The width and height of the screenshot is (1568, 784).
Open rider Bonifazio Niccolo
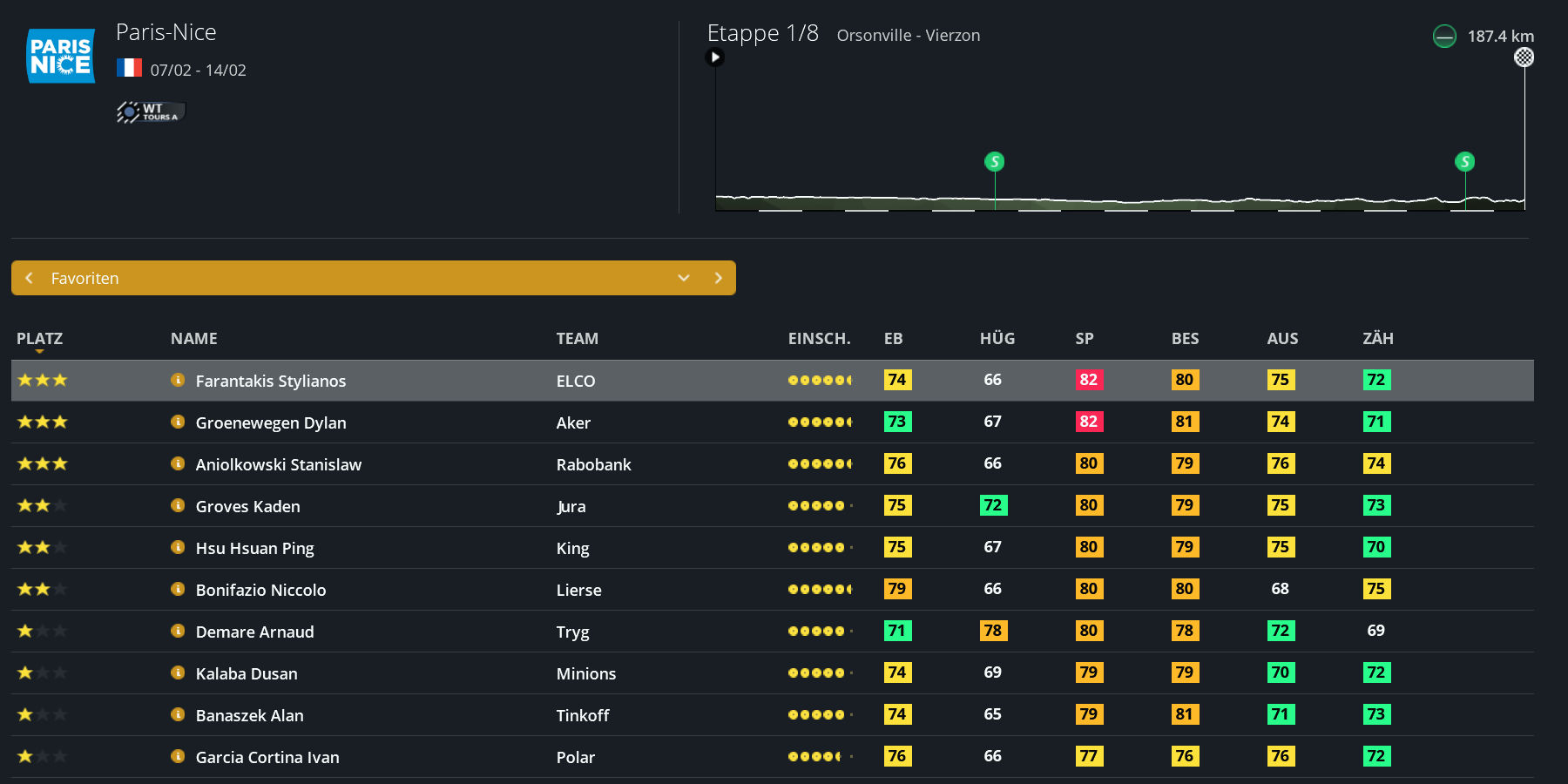260,590
